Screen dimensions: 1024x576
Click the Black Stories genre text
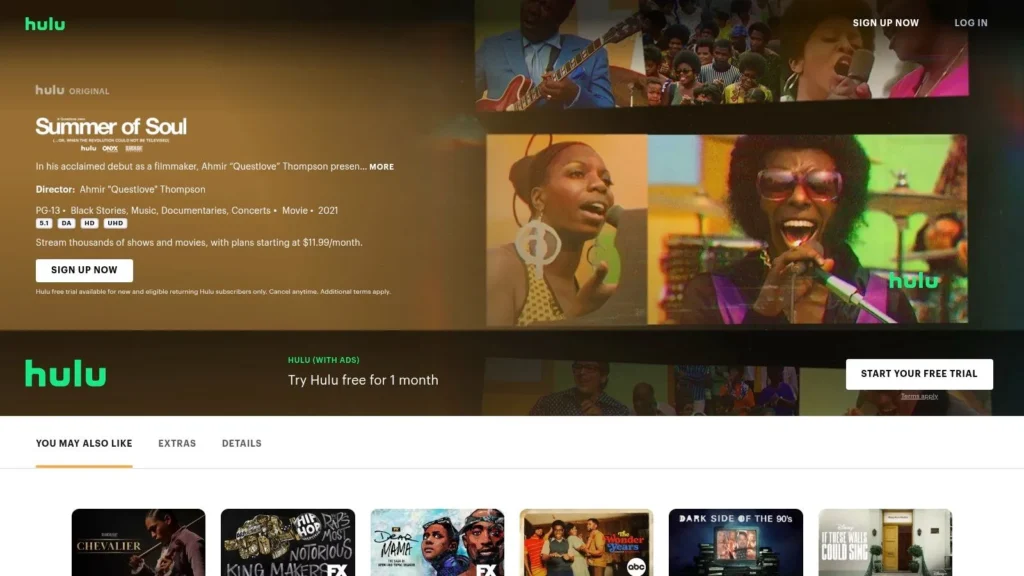pos(98,211)
